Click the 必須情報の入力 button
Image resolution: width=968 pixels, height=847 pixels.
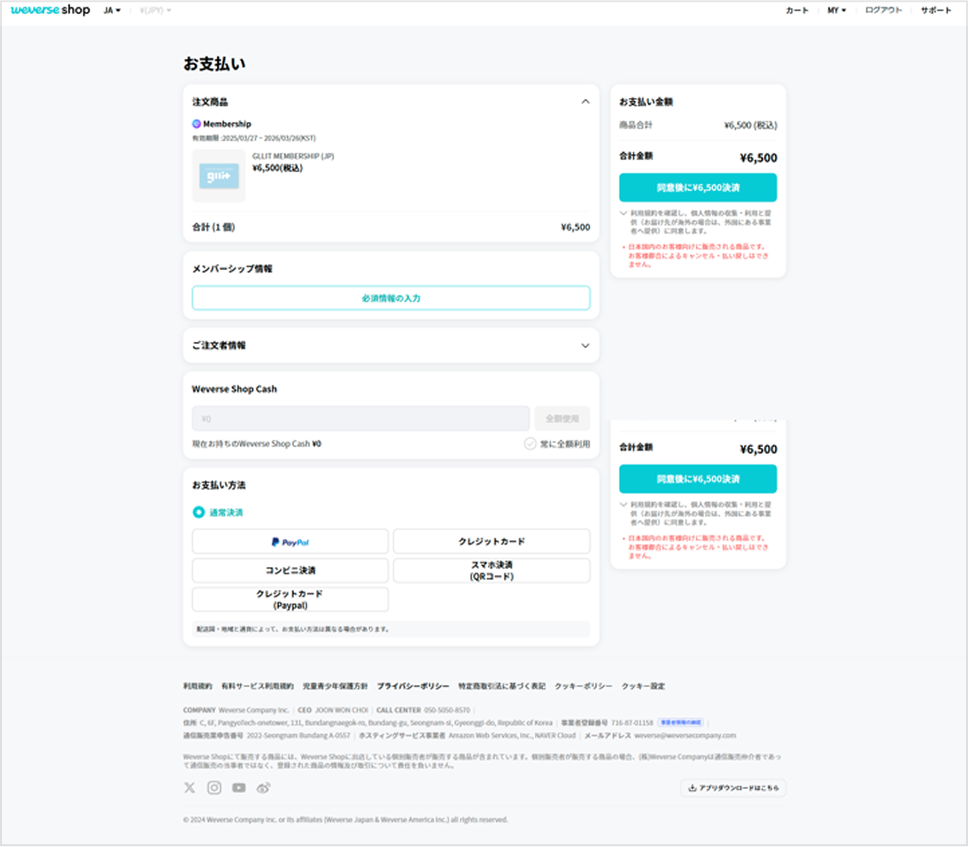[391, 298]
